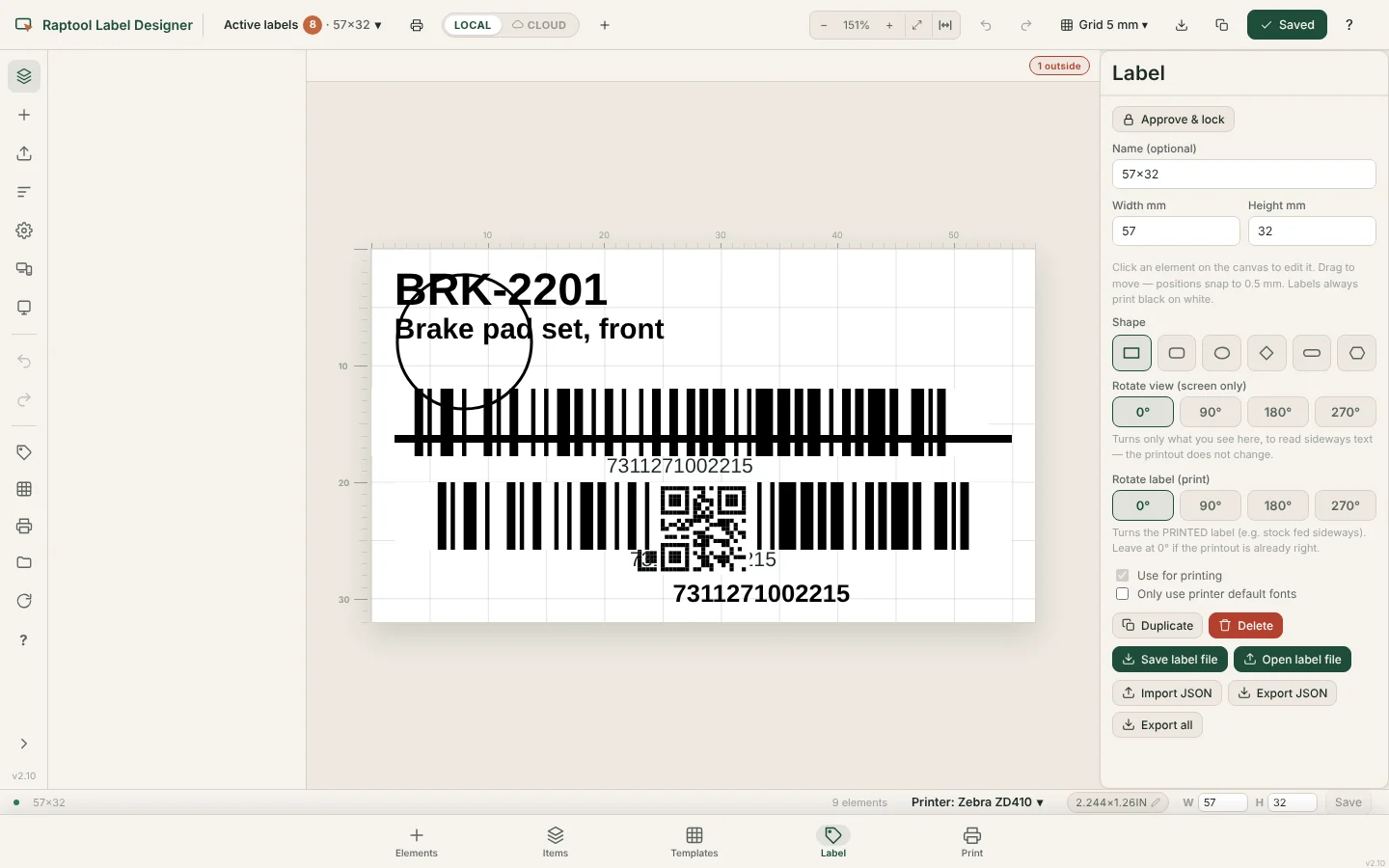Select the hexagon label shape
Screen dimensions: 1389x868
point(1357,353)
